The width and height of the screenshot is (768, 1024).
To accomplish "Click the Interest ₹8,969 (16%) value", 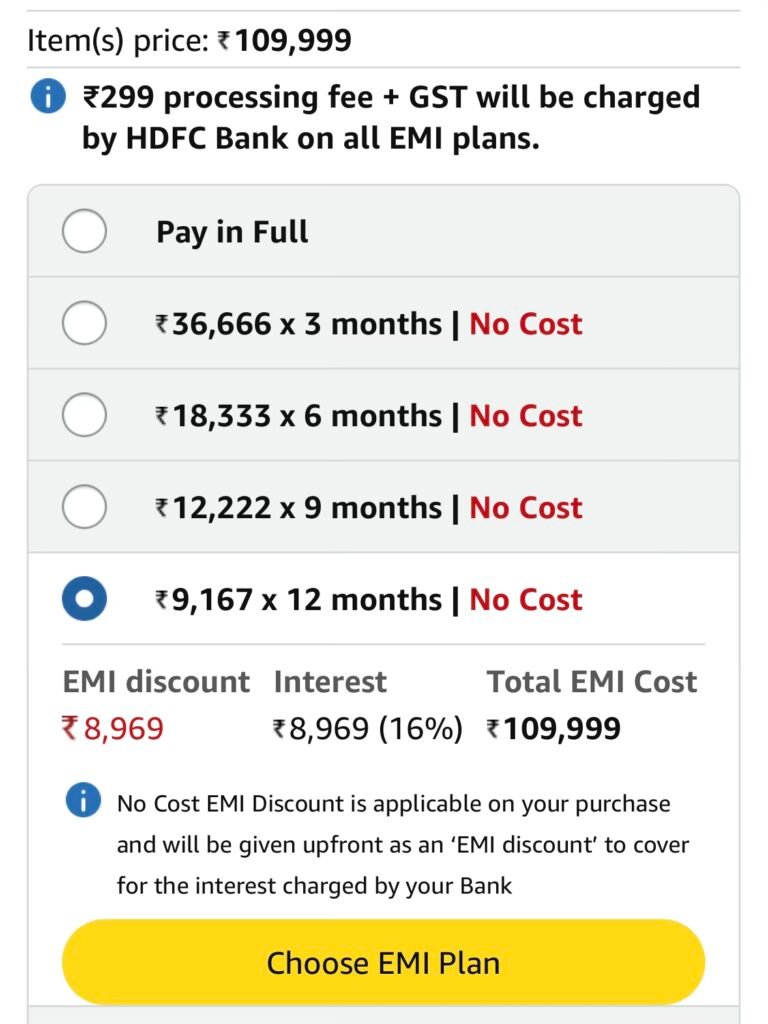I will (x=368, y=729).
